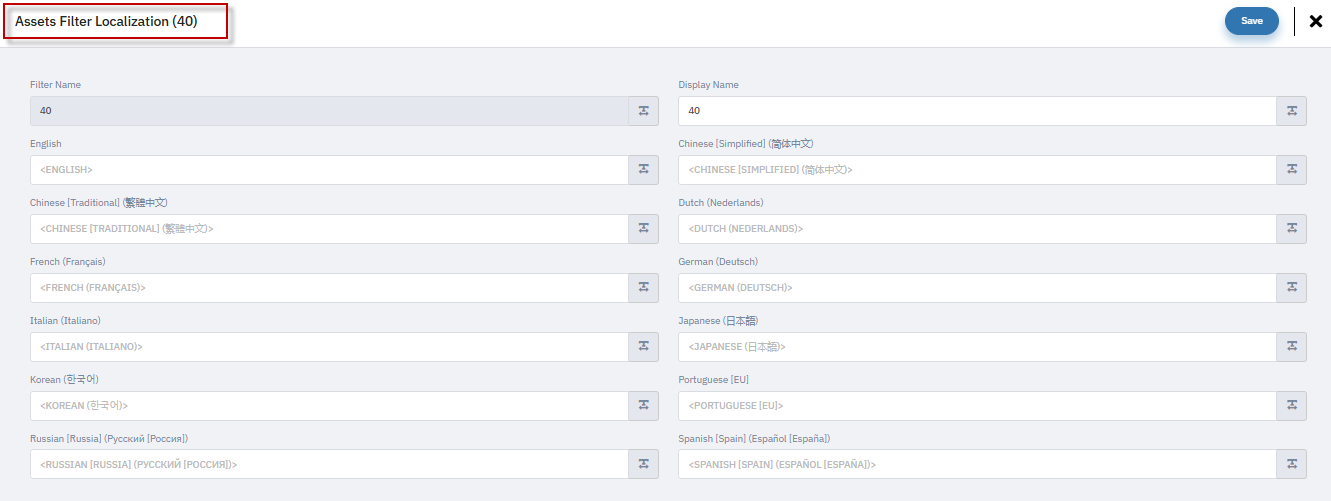Focus the Portuguese [EU] input field
Image resolution: width=1331 pixels, height=501 pixels.
point(976,406)
